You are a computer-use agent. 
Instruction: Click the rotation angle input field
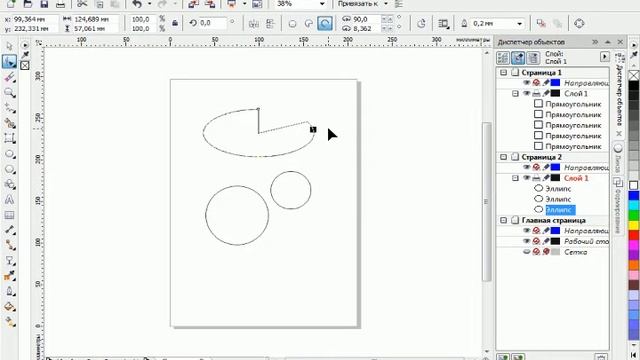click(212, 23)
